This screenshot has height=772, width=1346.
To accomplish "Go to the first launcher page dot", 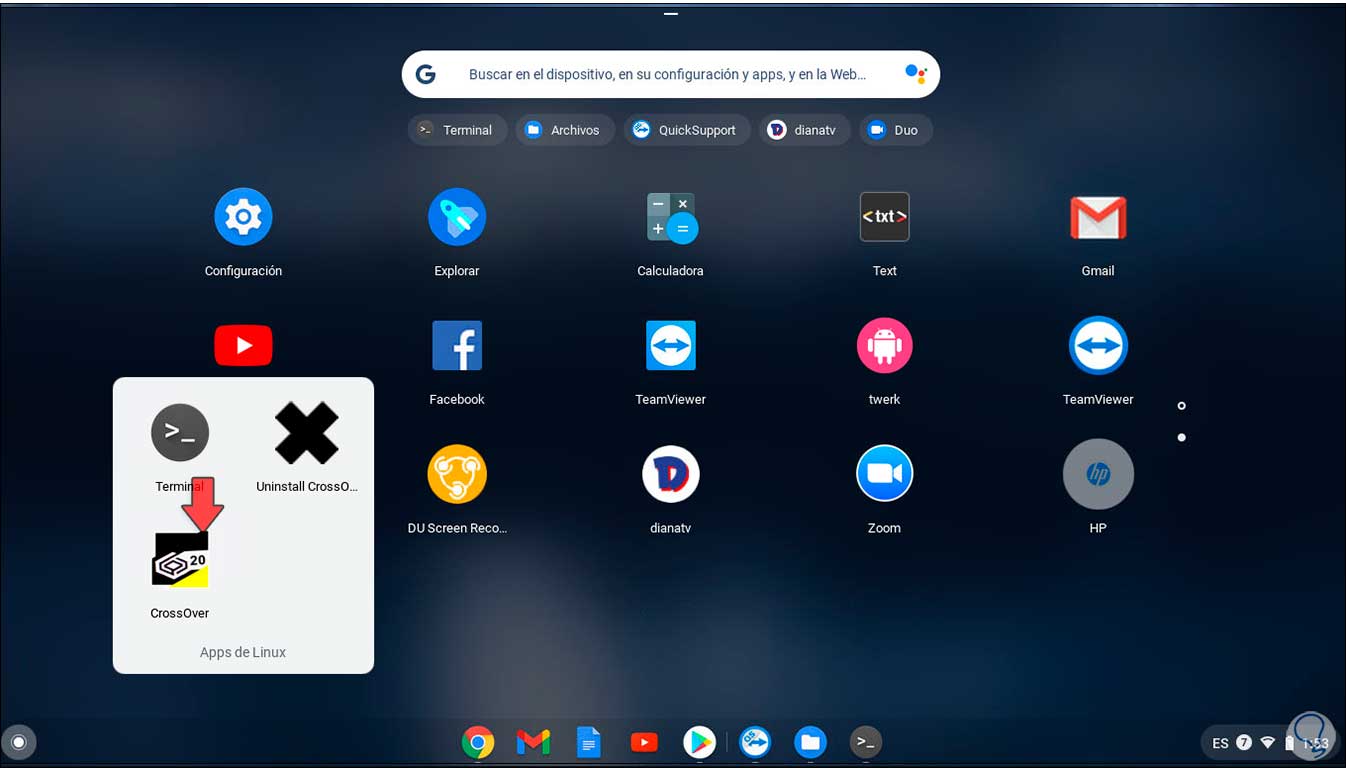I will coord(1182,406).
